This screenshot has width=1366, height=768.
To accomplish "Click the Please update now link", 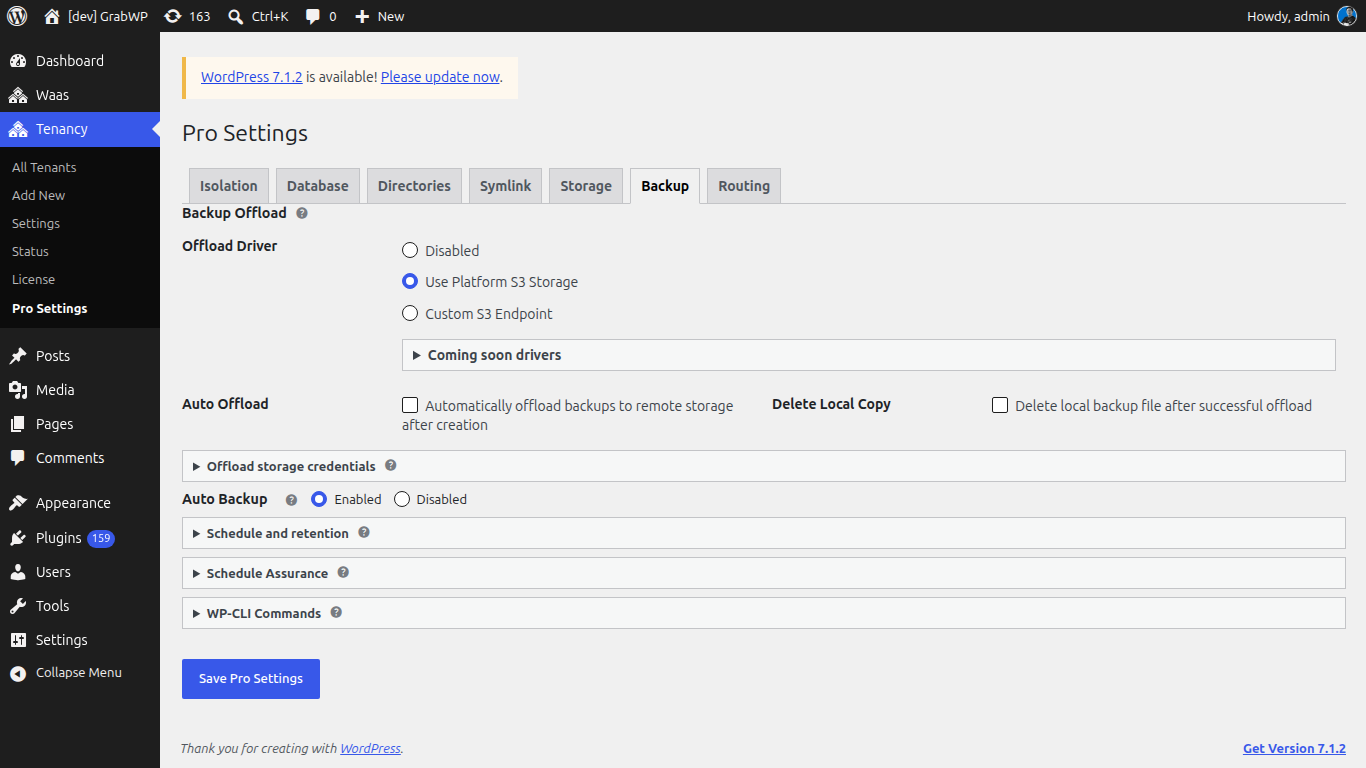I will pyautogui.click(x=440, y=77).
